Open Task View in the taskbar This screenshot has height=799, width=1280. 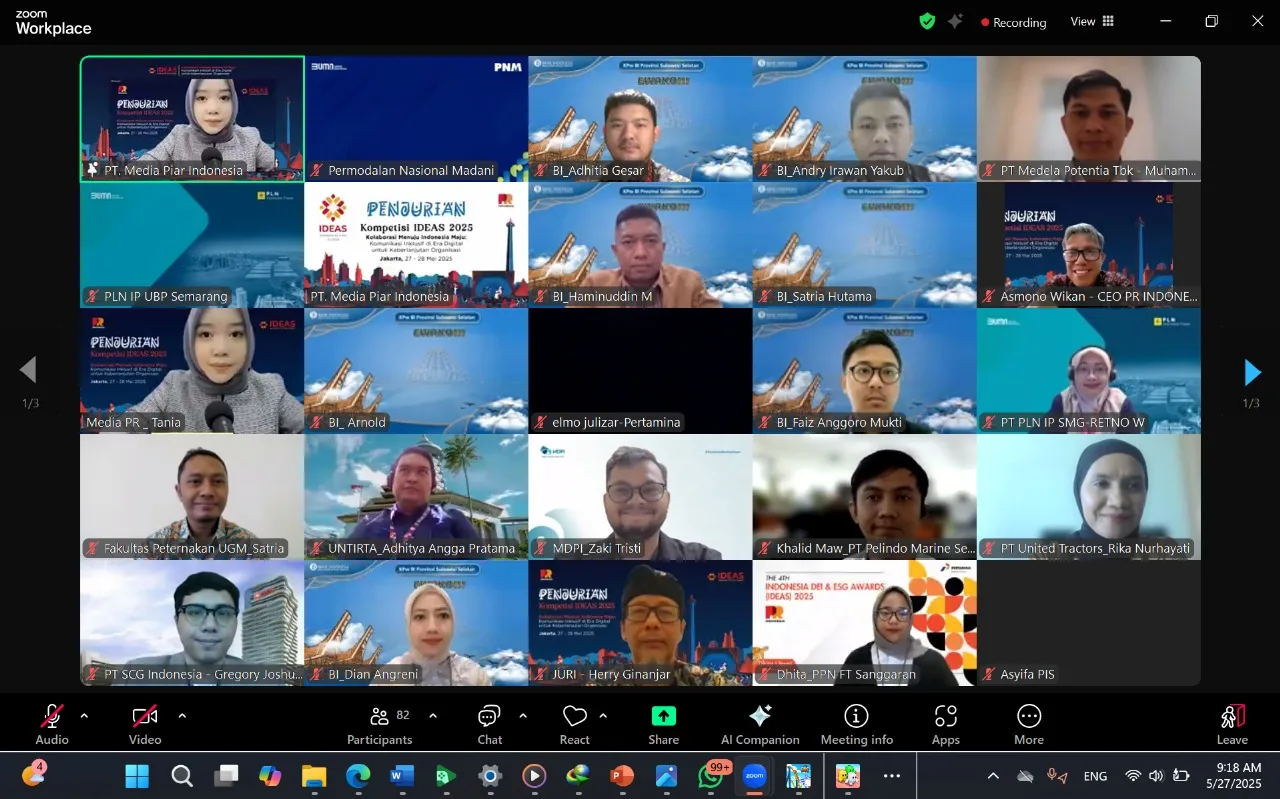click(226, 776)
